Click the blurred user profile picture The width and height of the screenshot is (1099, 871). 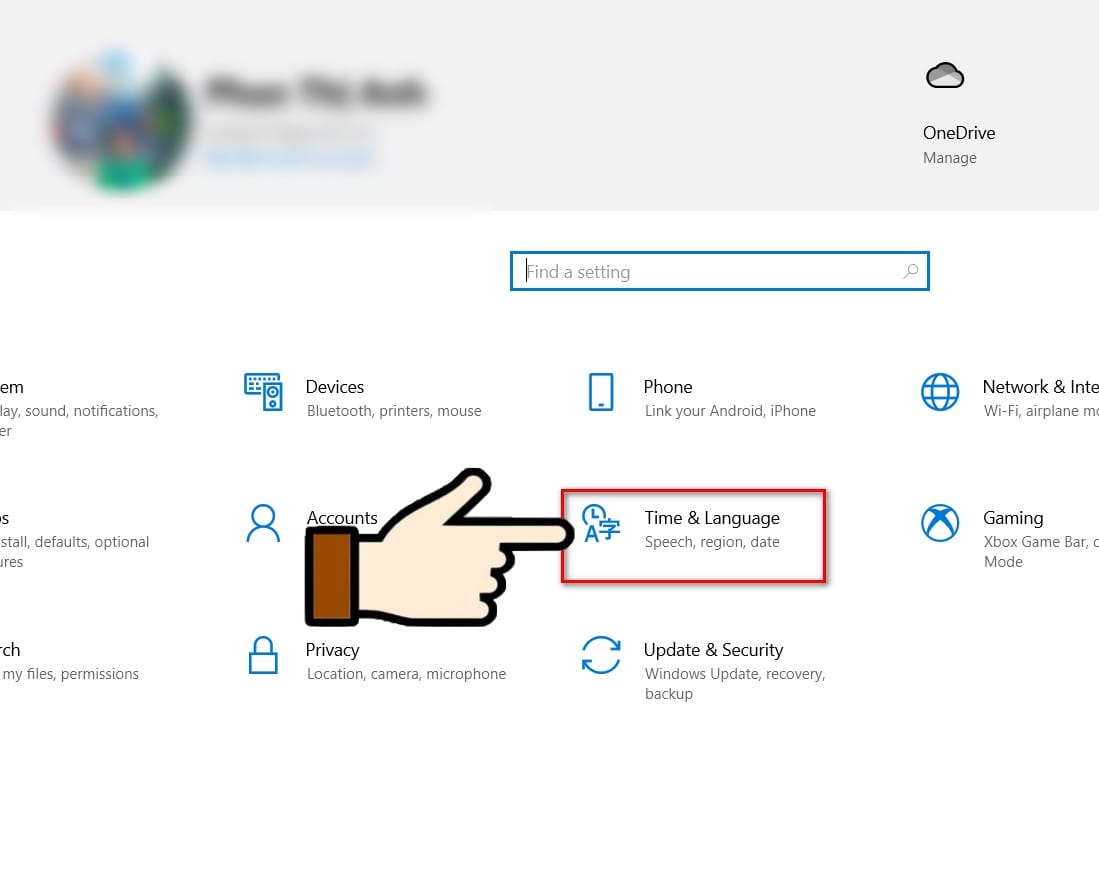(x=119, y=123)
